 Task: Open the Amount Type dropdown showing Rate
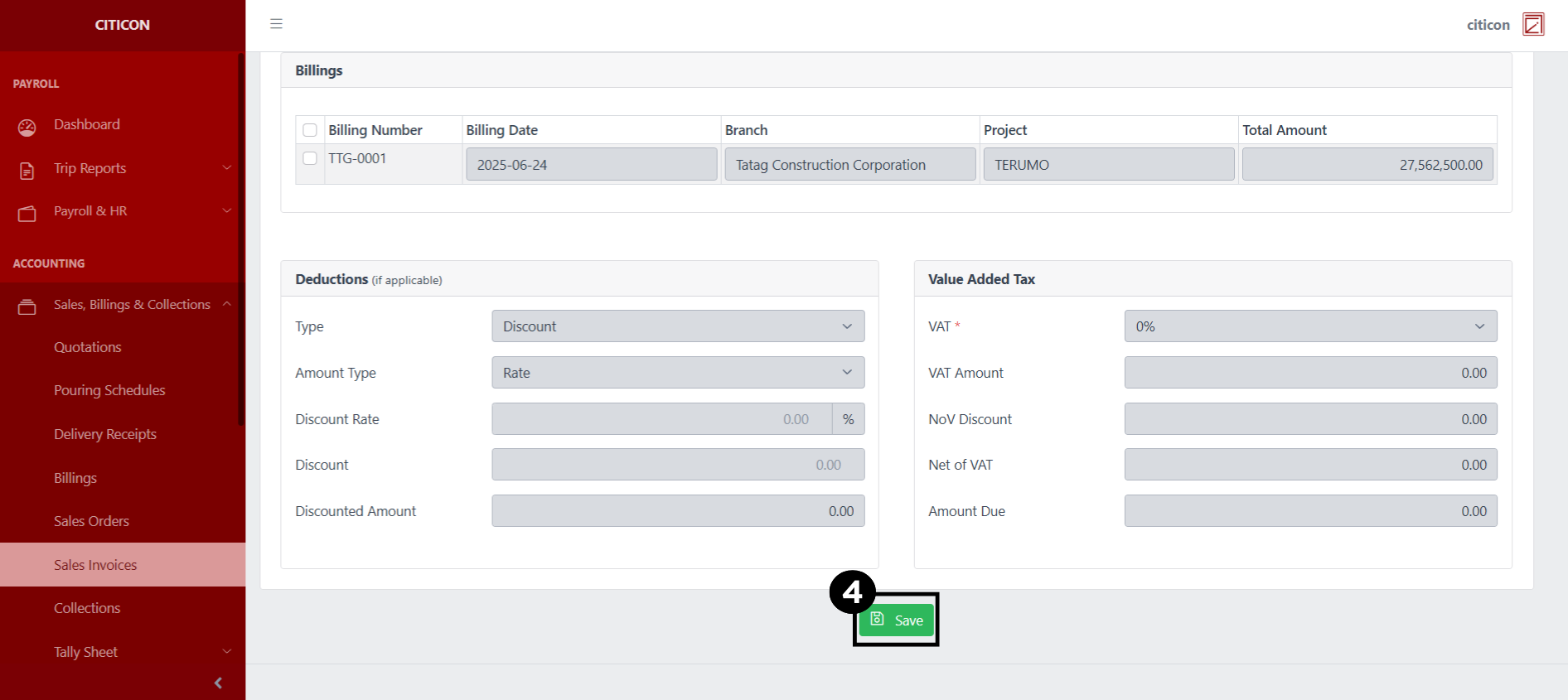(678, 373)
